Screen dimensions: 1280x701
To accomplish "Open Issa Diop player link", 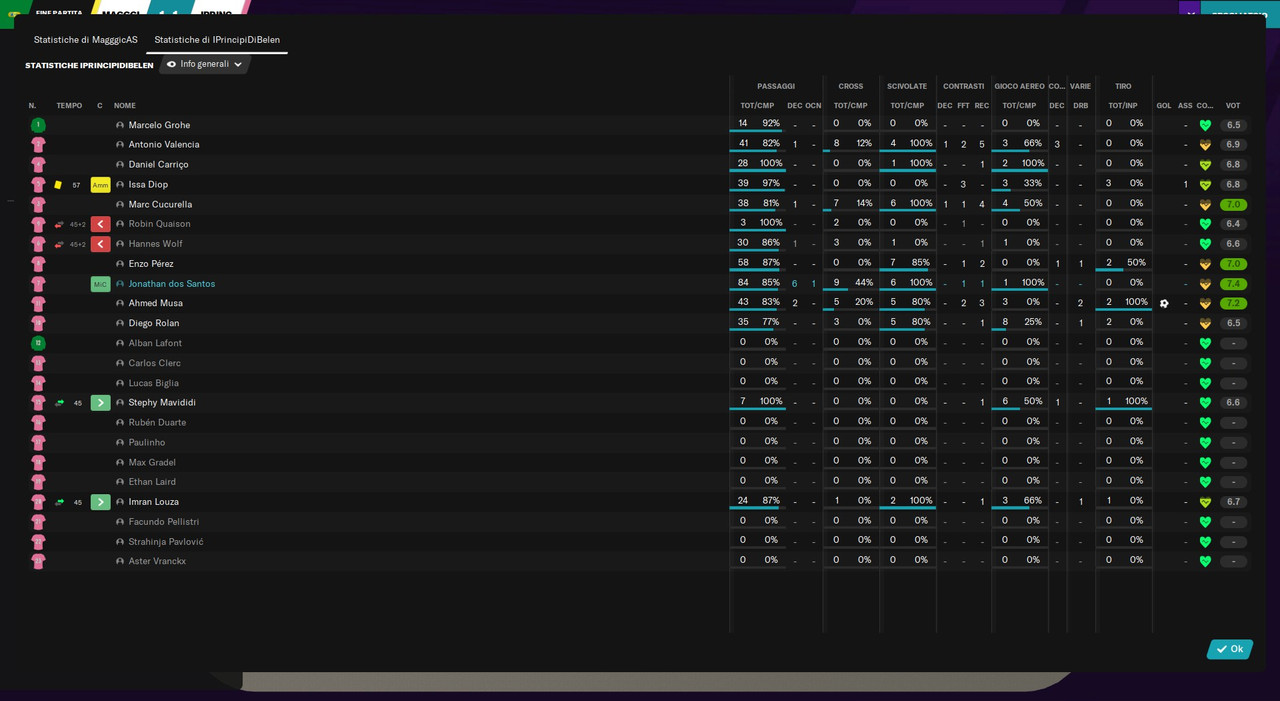I will click(149, 185).
